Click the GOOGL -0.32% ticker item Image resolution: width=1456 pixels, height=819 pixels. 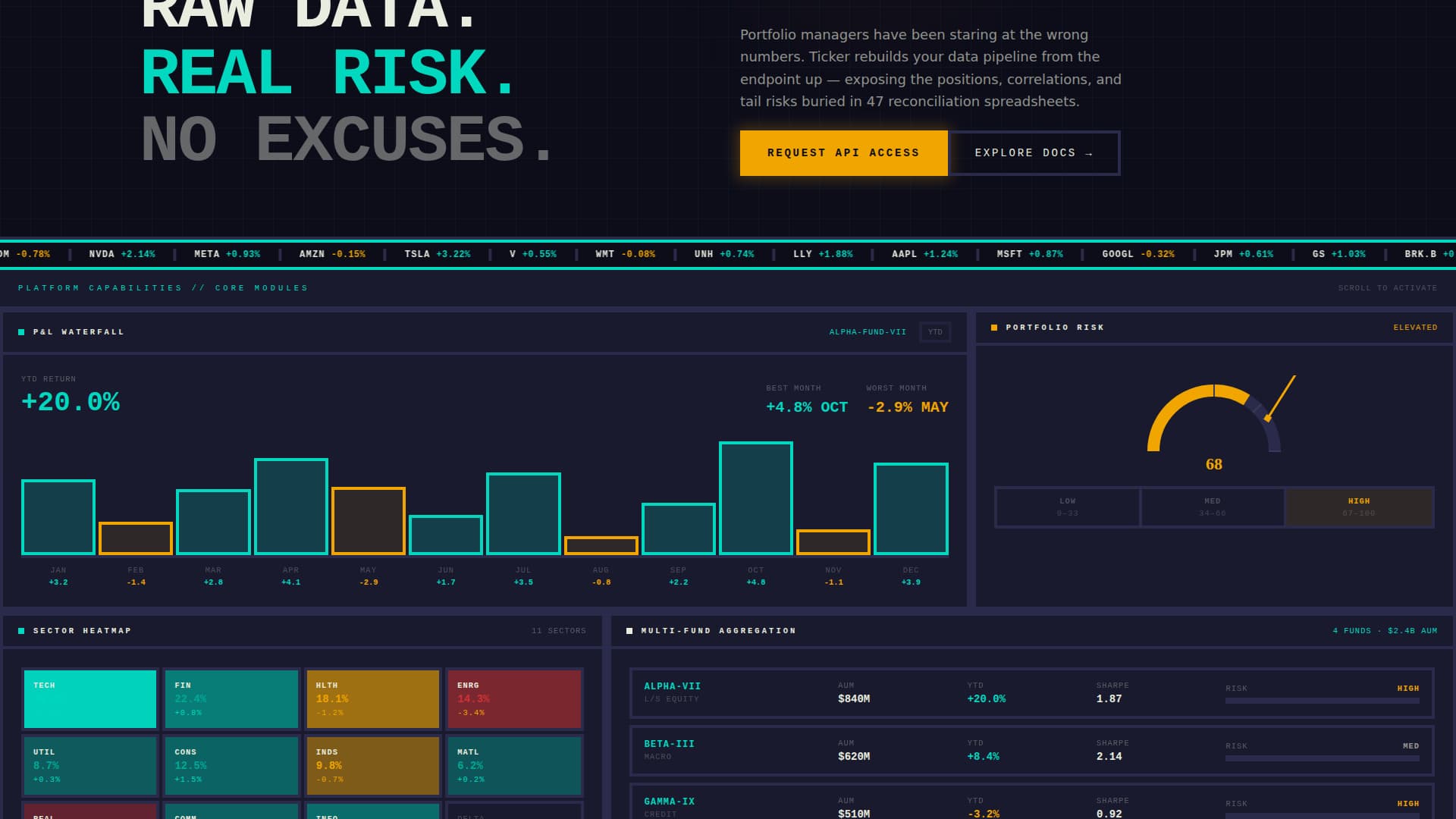[x=1138, y=254]
